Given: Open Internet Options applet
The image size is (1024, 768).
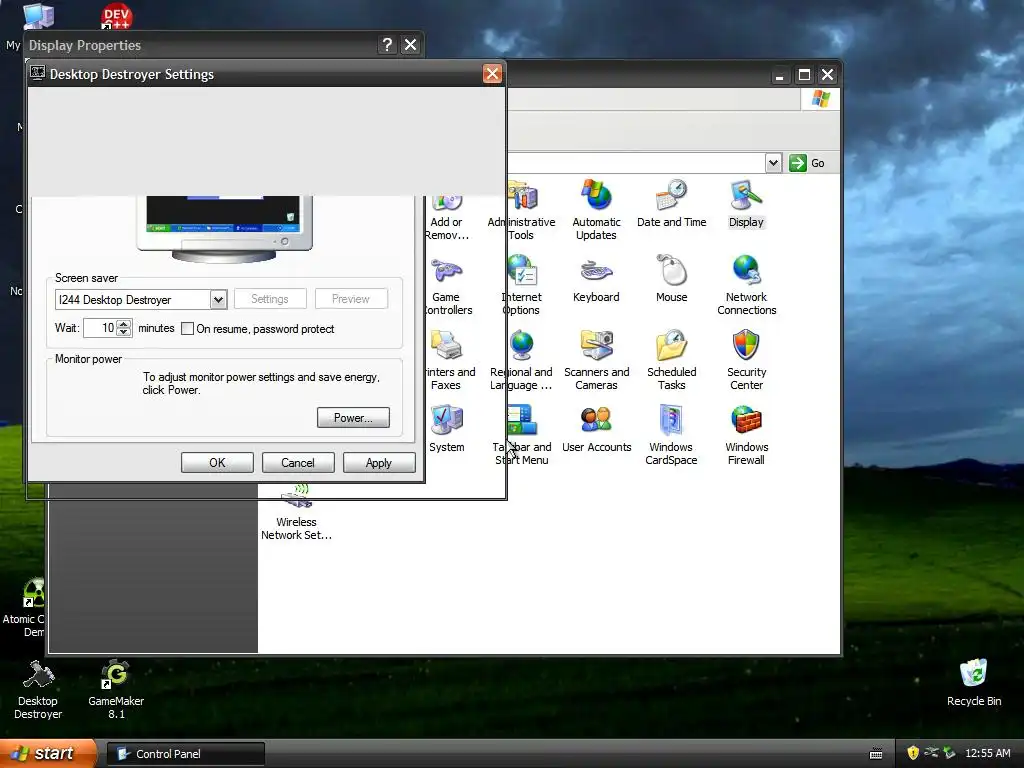Looking at the screenshot, I should [x=521, y=285].
